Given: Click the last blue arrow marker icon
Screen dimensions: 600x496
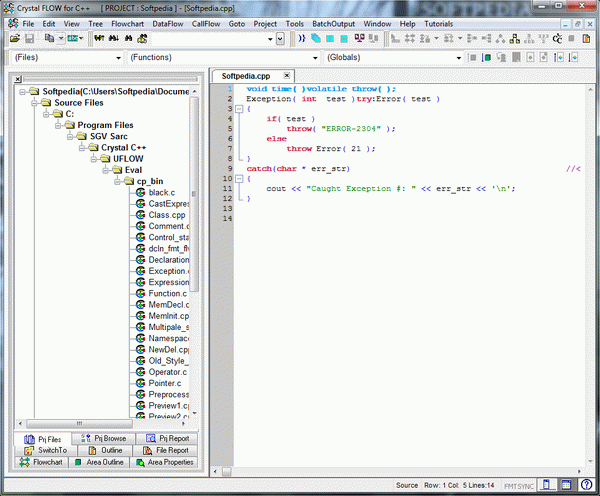Looking at the screenshot, I should 573,58.
